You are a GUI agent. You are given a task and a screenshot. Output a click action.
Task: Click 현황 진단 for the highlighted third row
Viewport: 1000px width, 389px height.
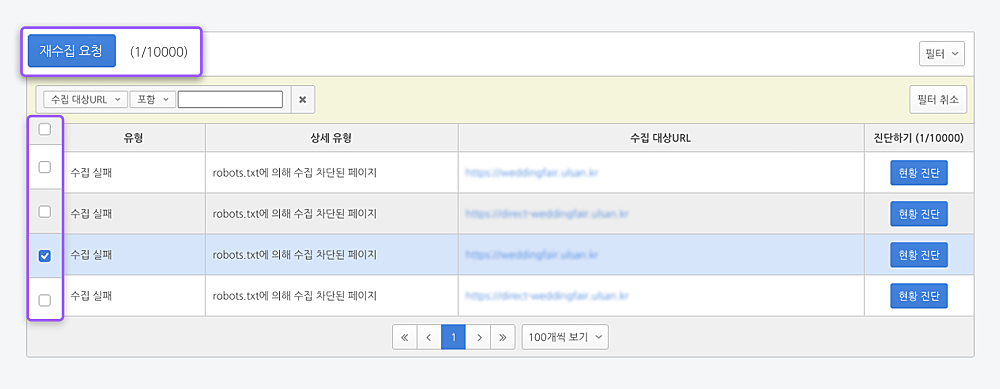pos(919,255)
